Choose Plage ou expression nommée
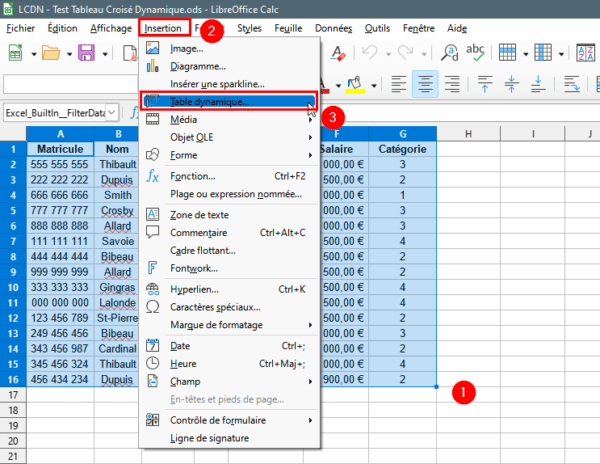This screenshot has width=600, height=464. 229,194
